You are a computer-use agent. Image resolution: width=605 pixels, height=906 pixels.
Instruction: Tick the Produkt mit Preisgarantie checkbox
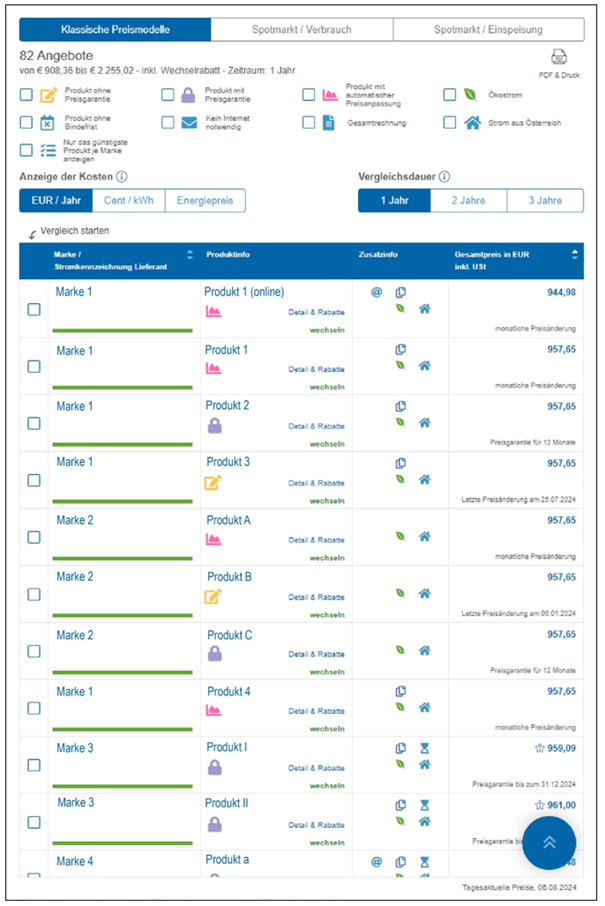[x=167, y=96]
